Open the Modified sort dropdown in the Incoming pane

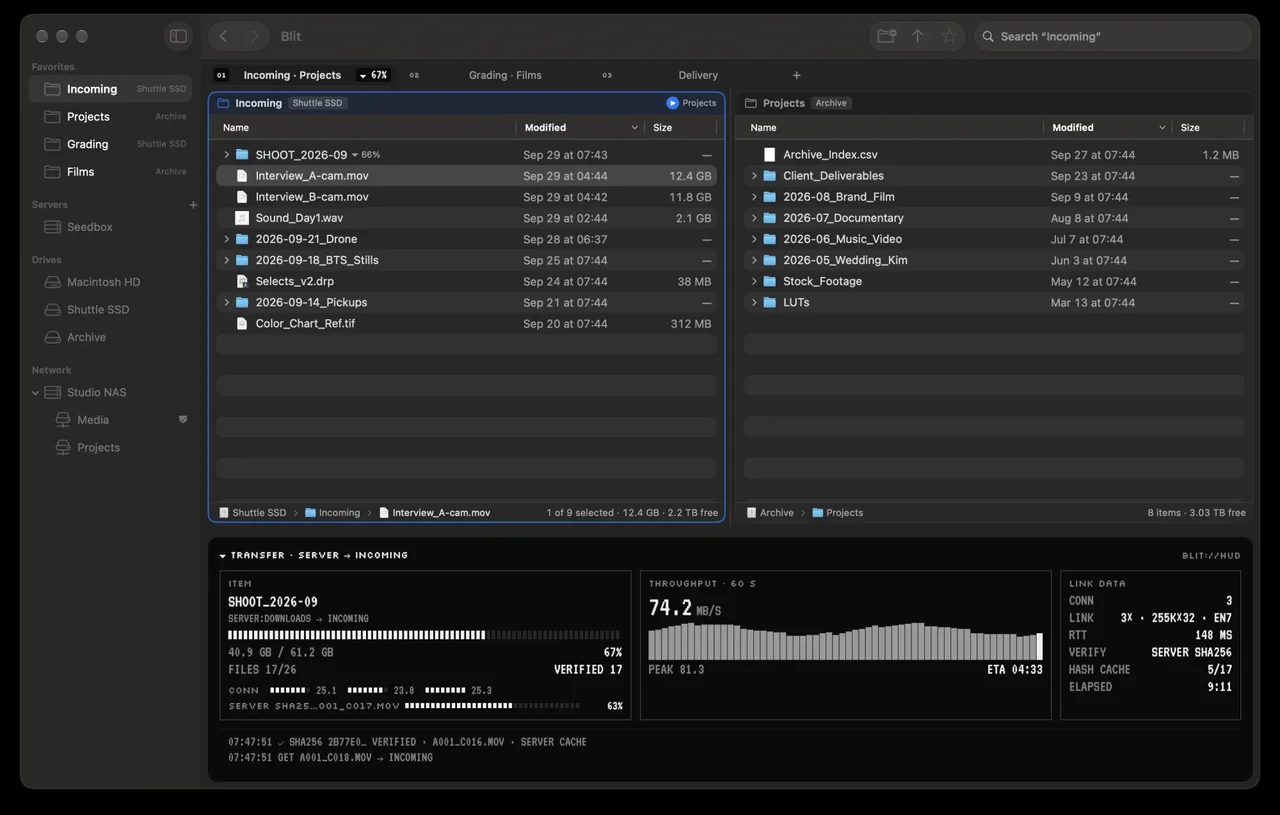[634, 128]
